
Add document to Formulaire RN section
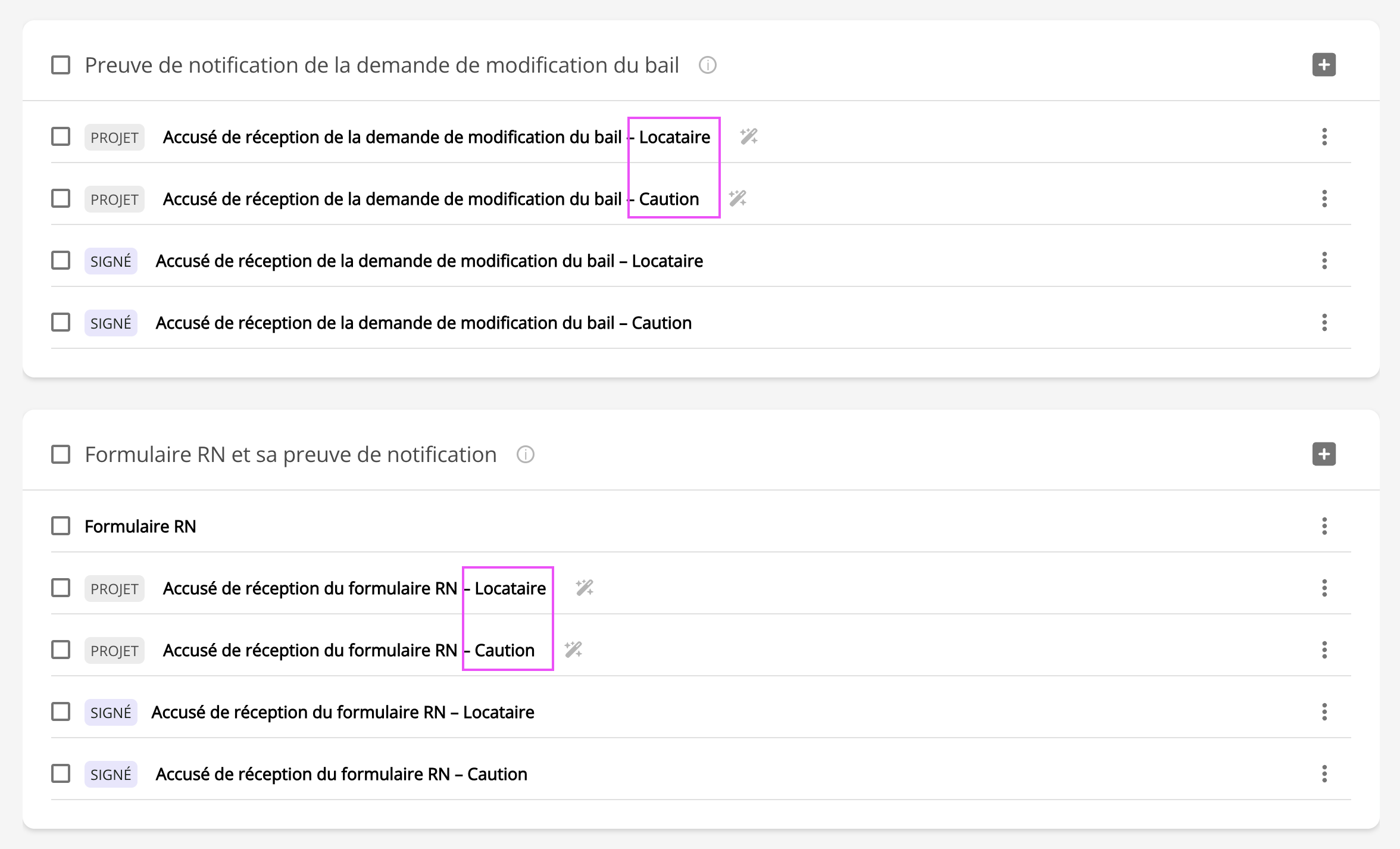[1324, 454]
